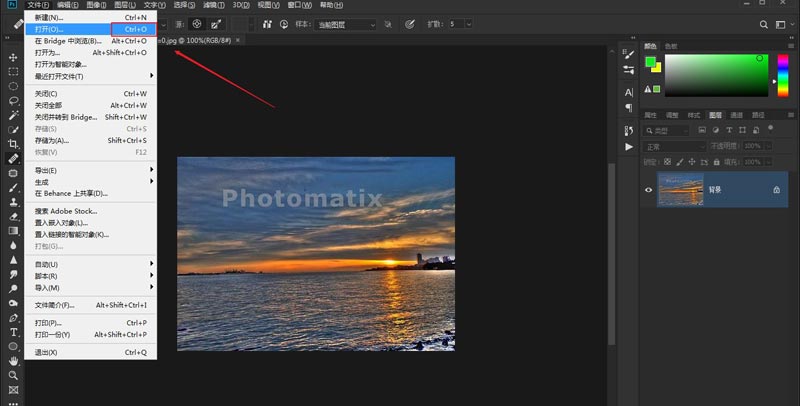The image size is (800, 406).
Task: Click the 背景 layer thumbnail
Action: [x=679, y=189]
